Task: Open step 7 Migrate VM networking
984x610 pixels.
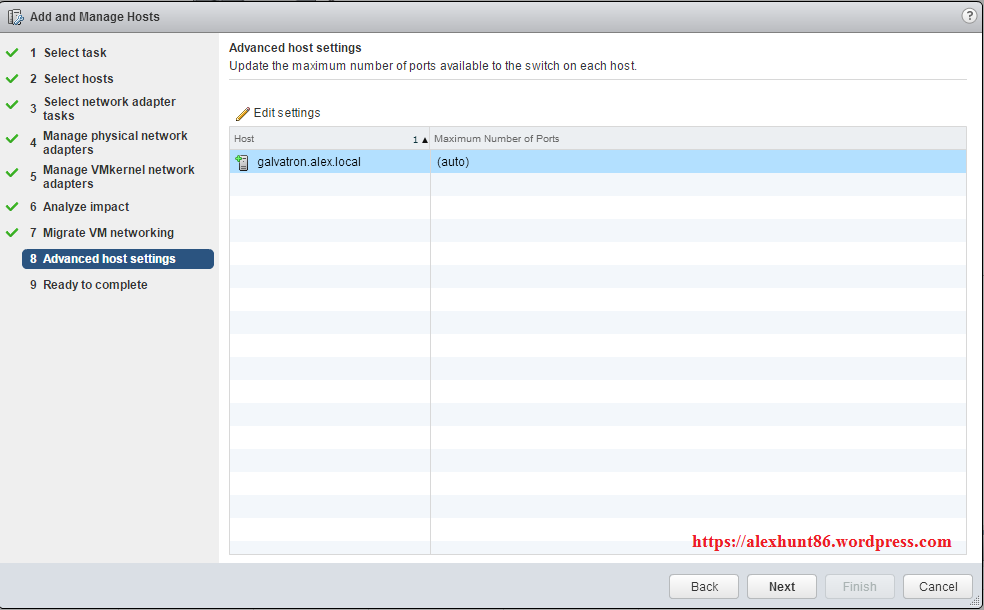Action: (x=102, y=232)
